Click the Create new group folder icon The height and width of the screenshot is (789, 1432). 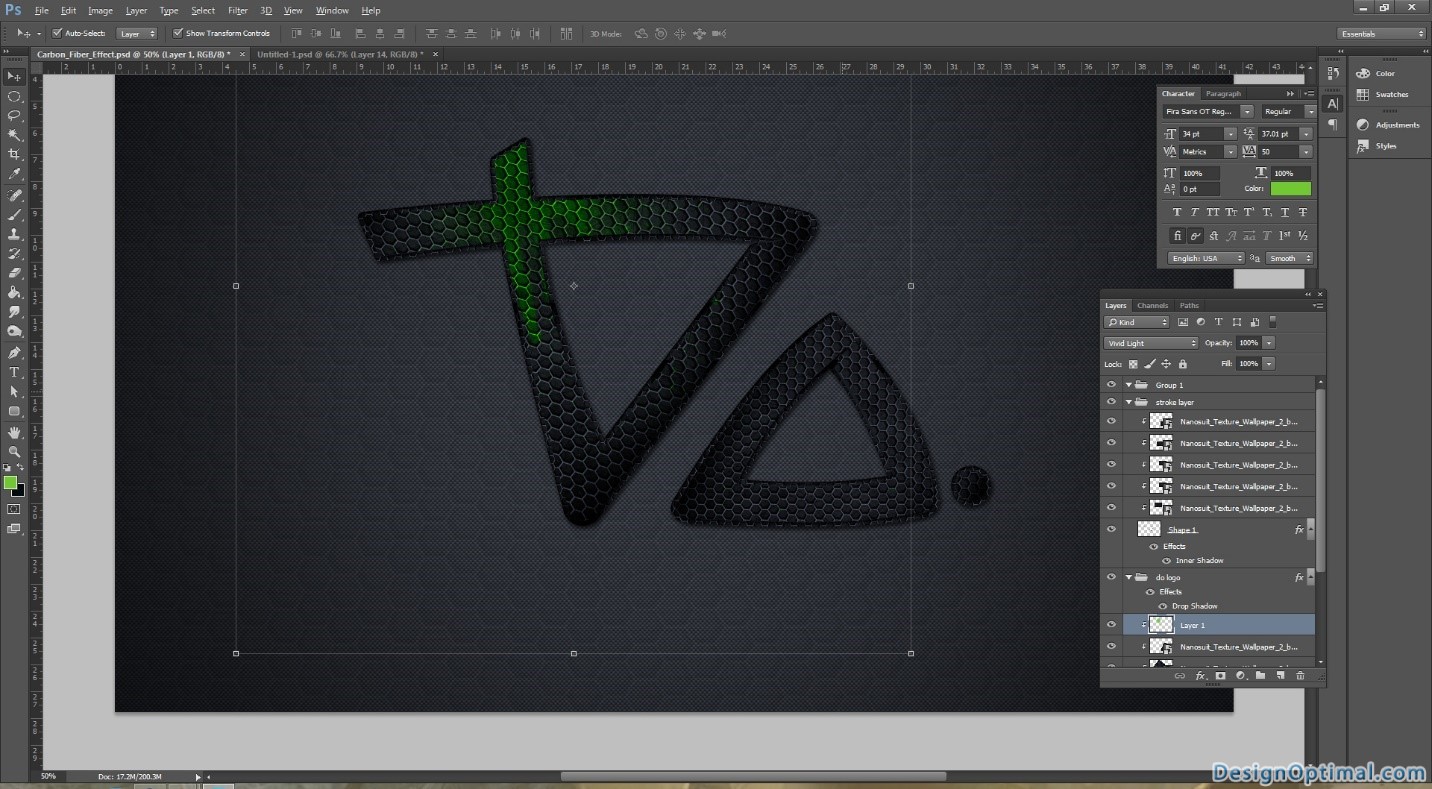point(1260,676)
